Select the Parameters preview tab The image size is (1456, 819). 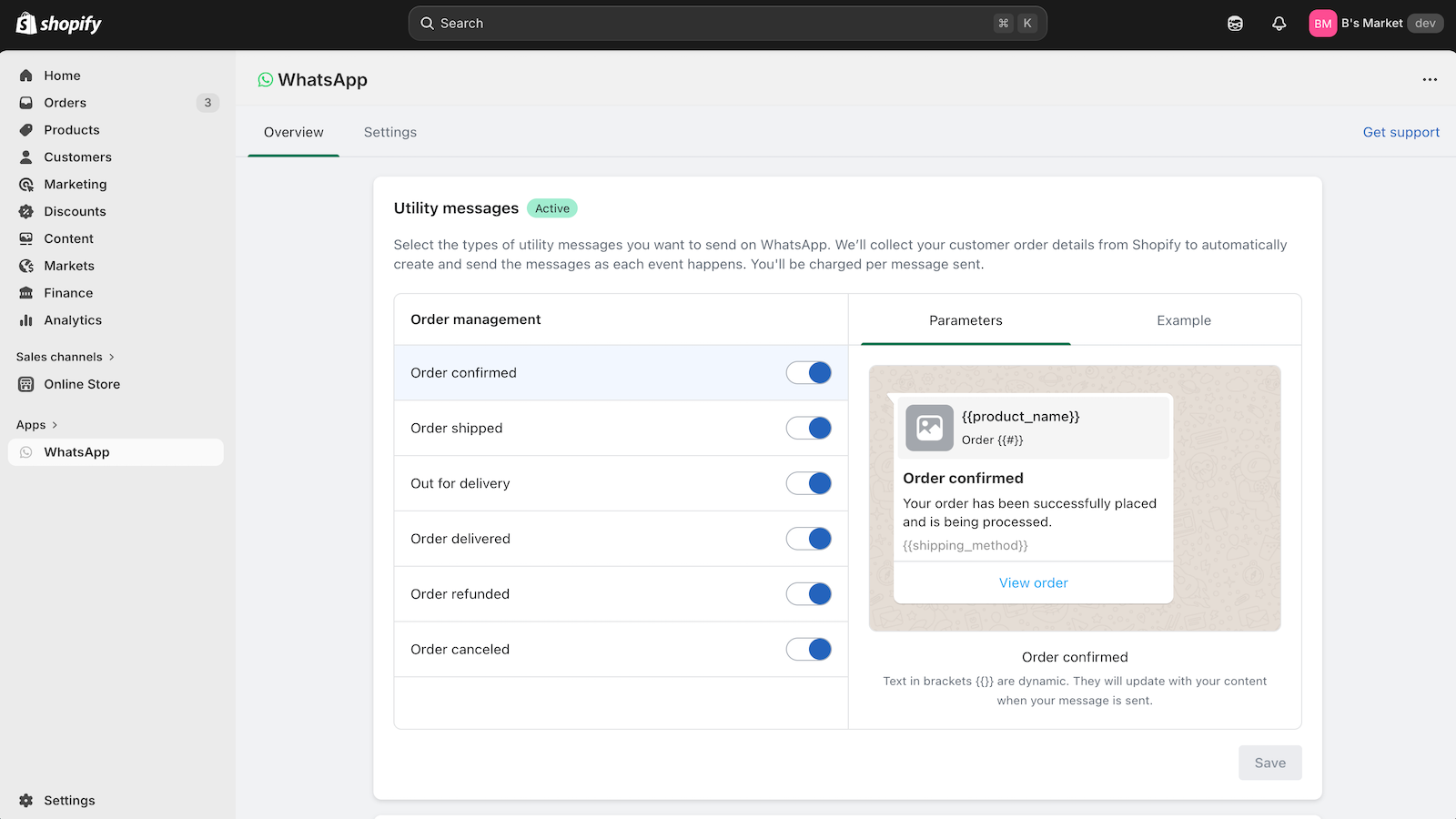click(966, 320)
